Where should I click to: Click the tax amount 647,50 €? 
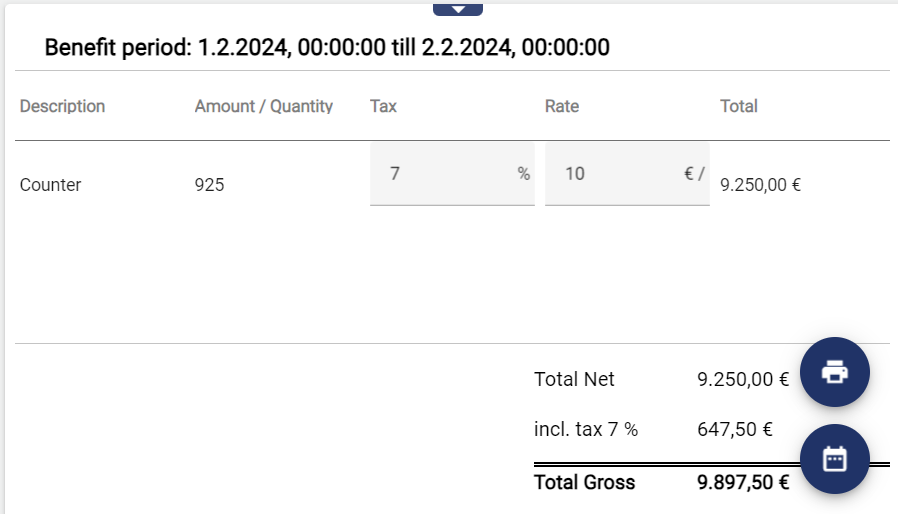click(x=734, y=430)
